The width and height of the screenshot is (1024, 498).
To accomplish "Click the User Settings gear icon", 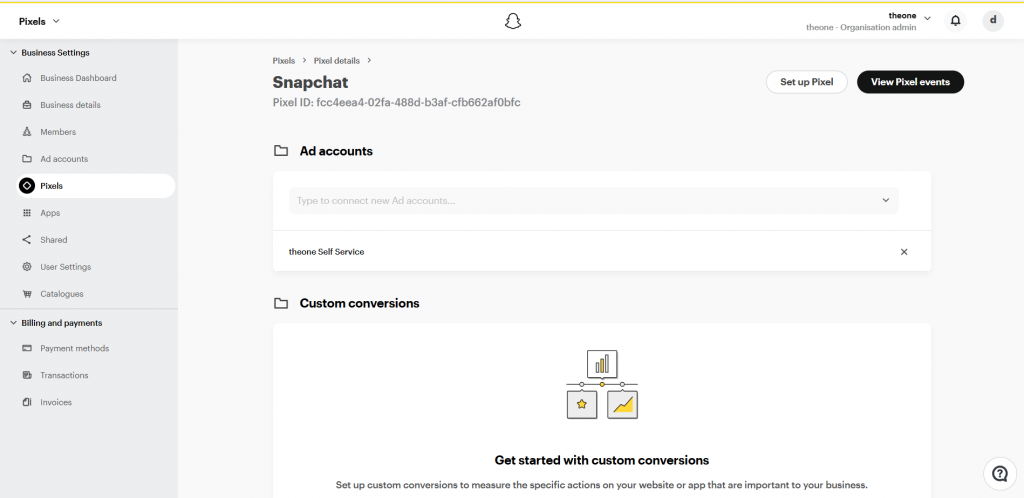I will pyautogui.click(x=27, y=267).
